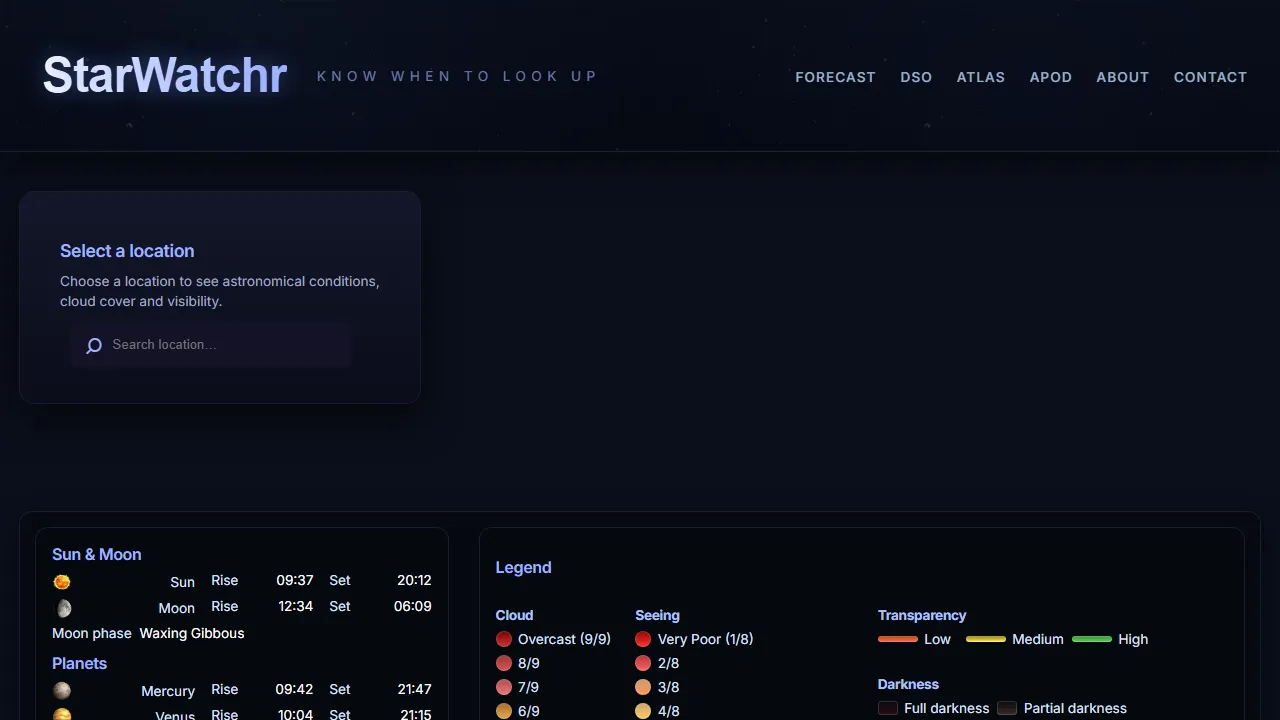Open the FORECAST page

[x=835, y=77]
